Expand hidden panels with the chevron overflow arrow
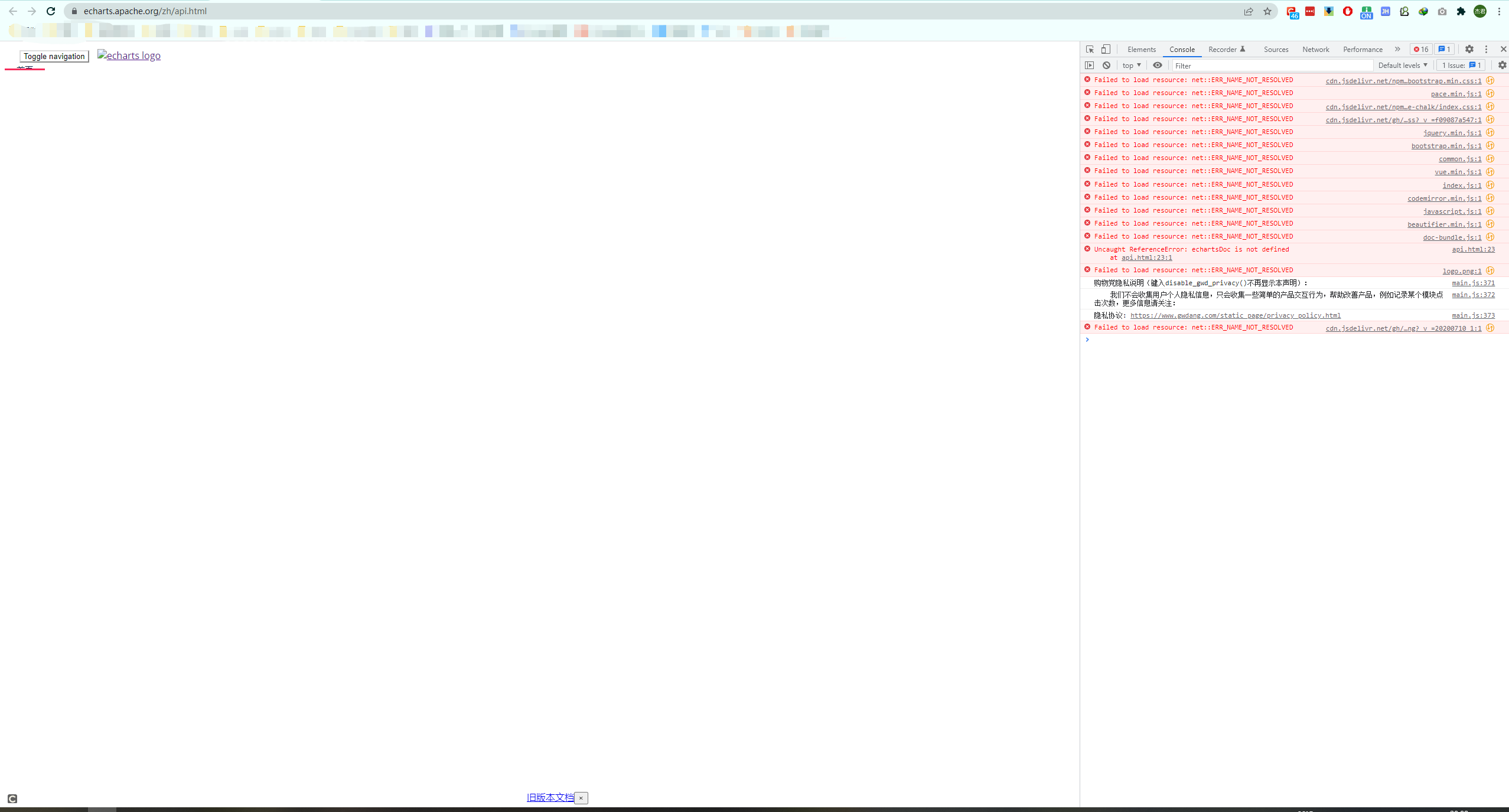This screenshot has width=1509, height=812. [x=1397, y=49]
